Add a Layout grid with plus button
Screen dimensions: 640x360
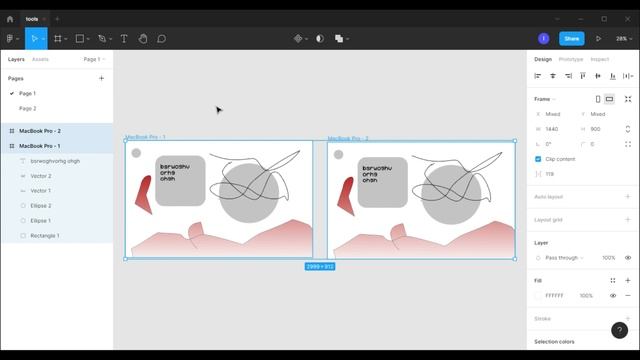628,220
